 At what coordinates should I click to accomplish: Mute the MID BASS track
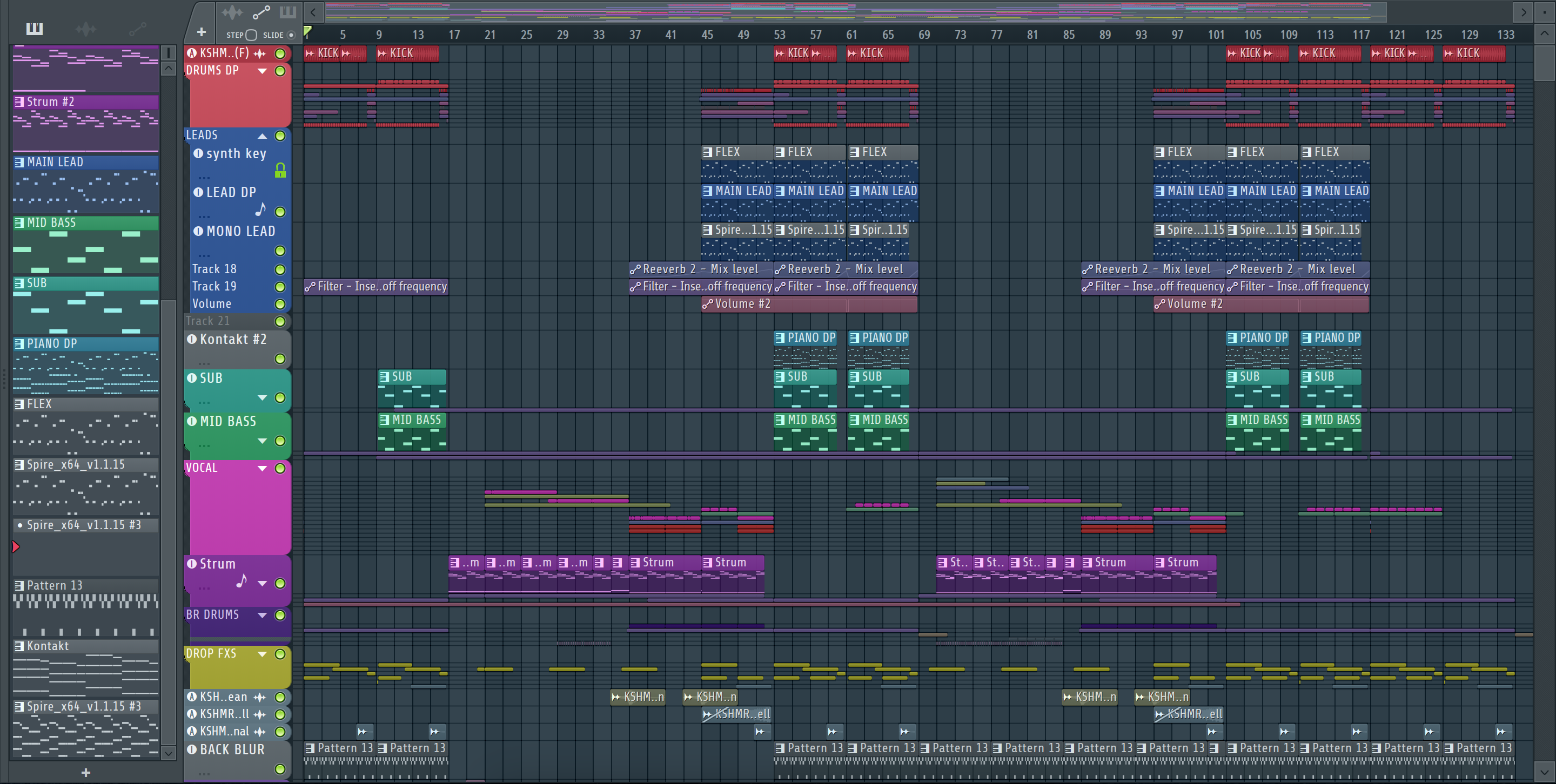(280, 441)
